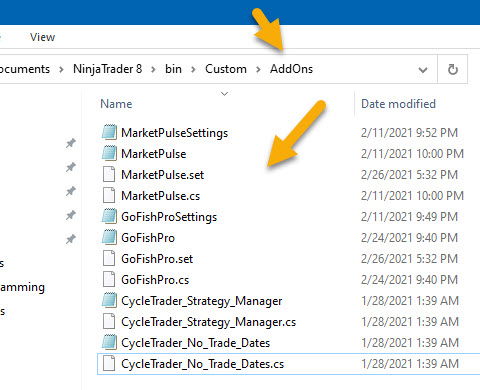Sort files by Name column header
Screen dimensions: 480x390
point(116,104)
